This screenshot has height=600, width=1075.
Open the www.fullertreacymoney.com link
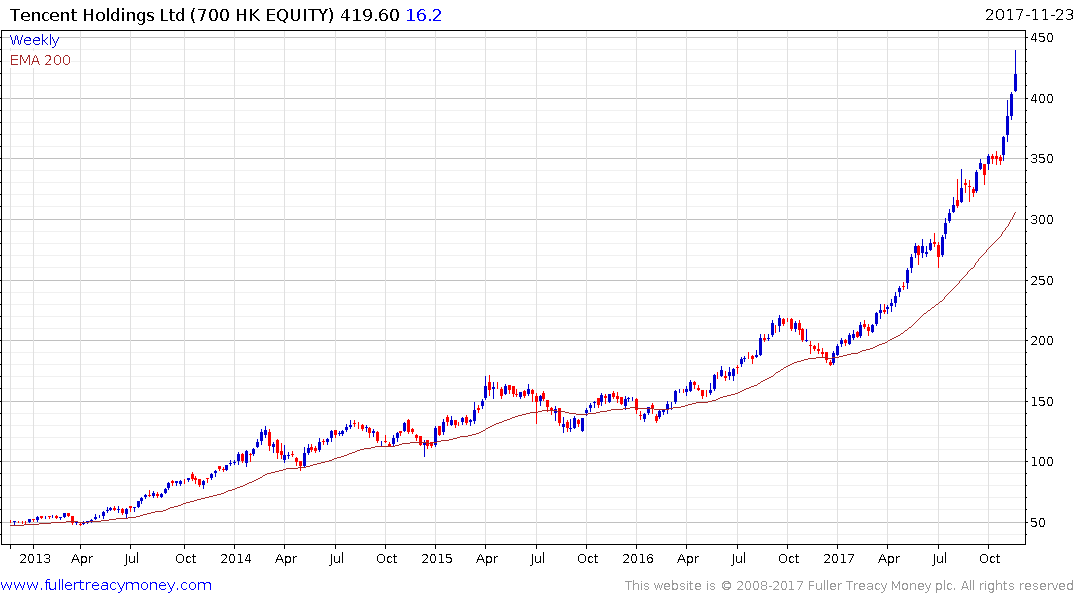pyautogui.click(x=106, y=586)
